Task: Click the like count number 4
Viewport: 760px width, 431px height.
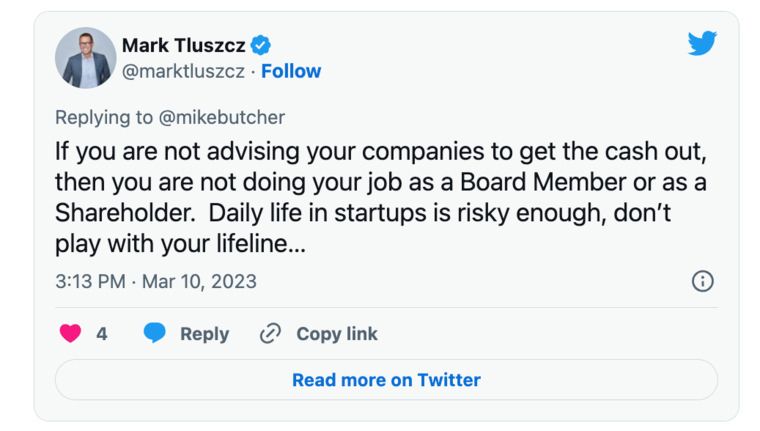Action: (102, 334)
